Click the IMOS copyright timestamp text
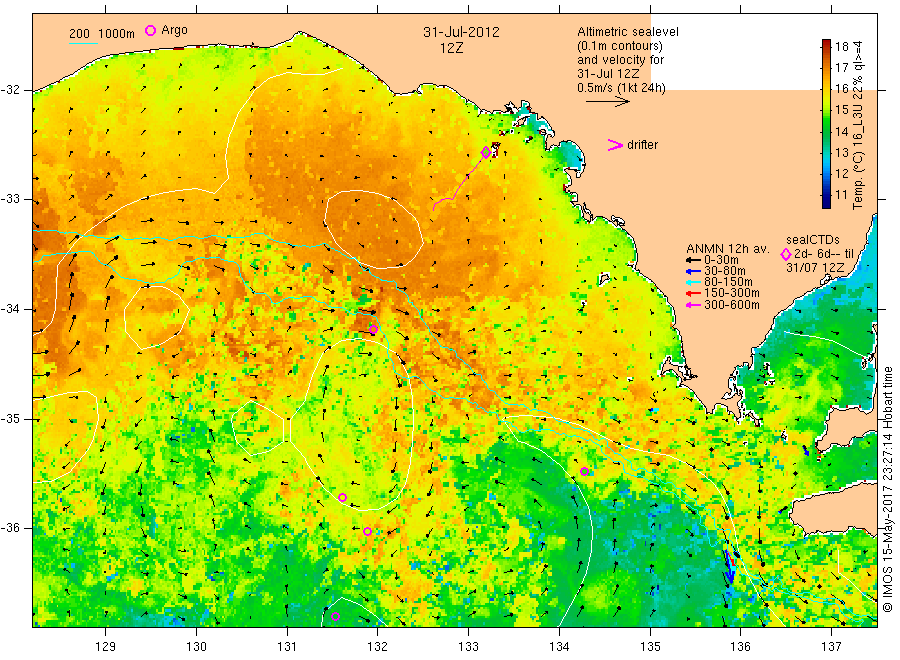 point(887,489)
